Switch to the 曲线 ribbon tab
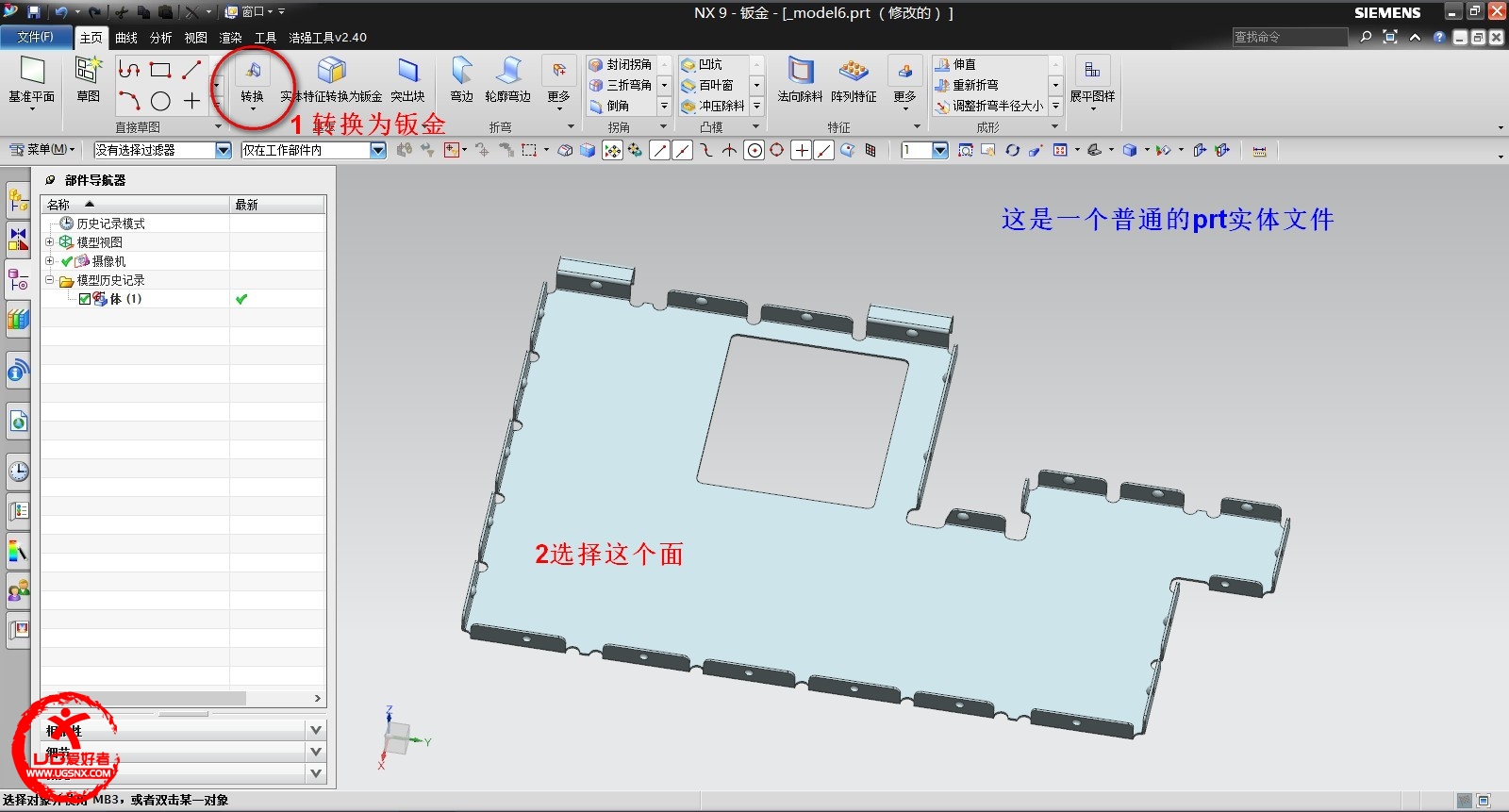This screenshot has width=1509, height=812. coord(126,38)
